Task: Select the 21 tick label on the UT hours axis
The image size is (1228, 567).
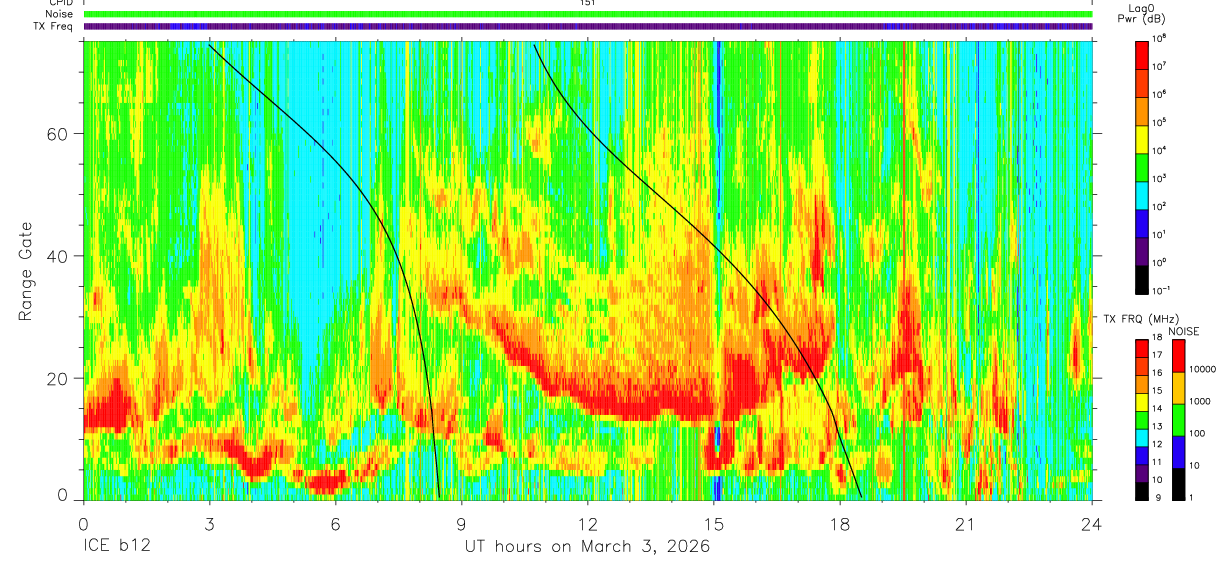Action: (x=966, y=523)
